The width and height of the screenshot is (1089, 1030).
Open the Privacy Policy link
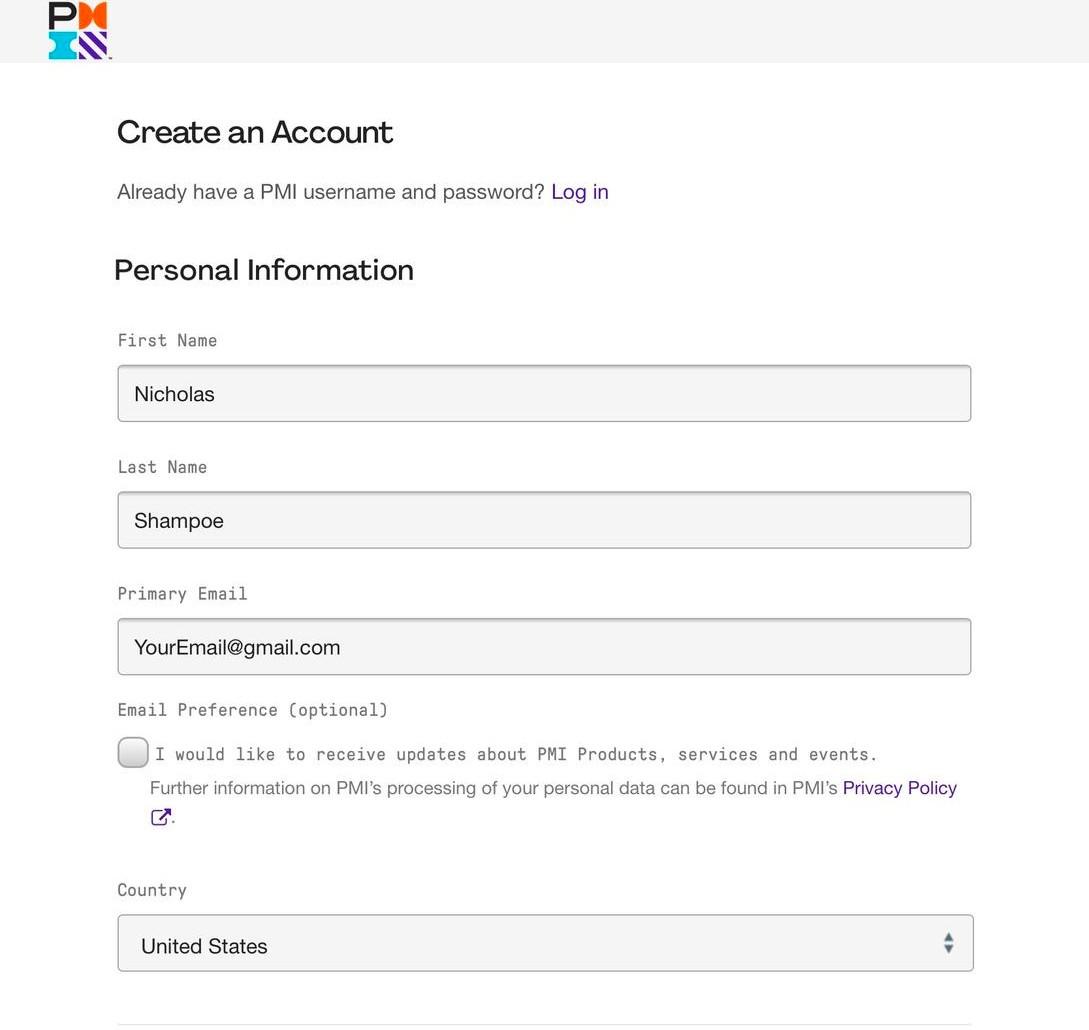(x=899, y=788)
